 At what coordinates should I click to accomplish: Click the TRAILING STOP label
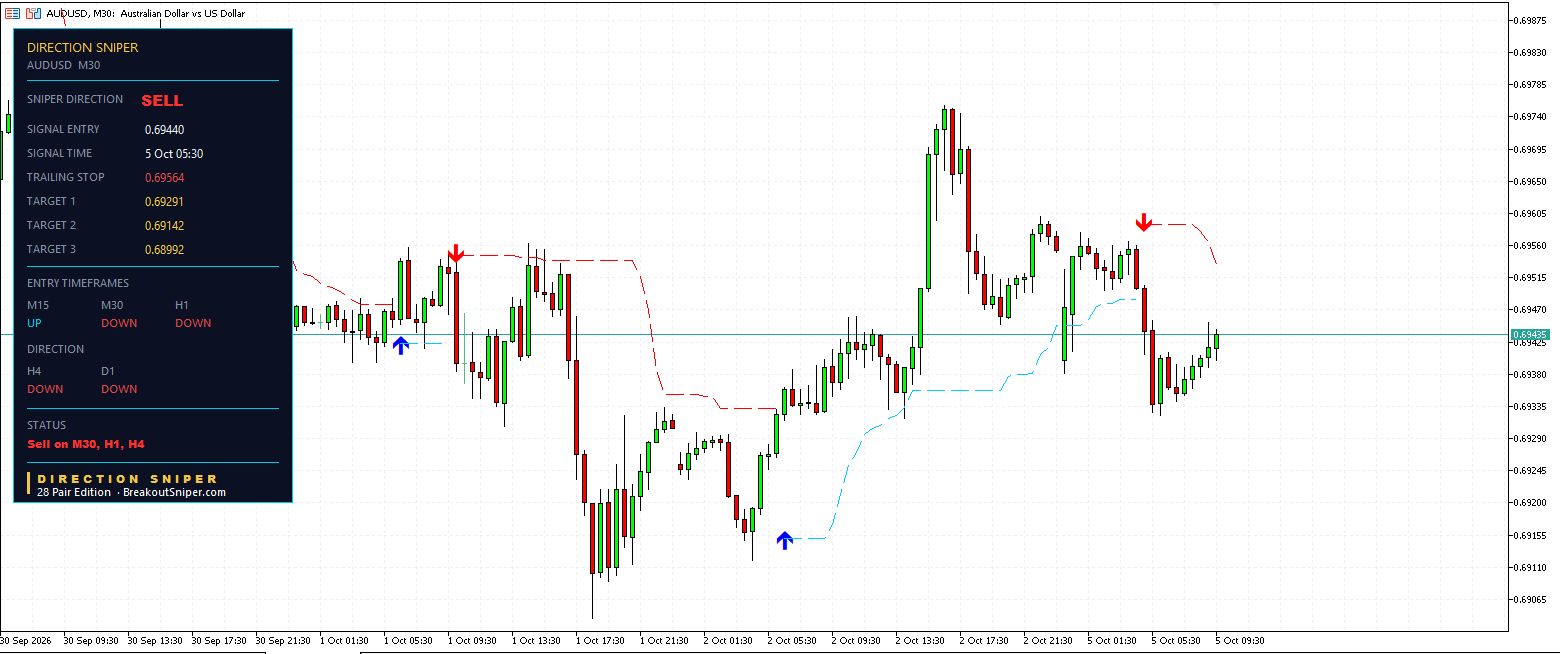tap(66, 177)
